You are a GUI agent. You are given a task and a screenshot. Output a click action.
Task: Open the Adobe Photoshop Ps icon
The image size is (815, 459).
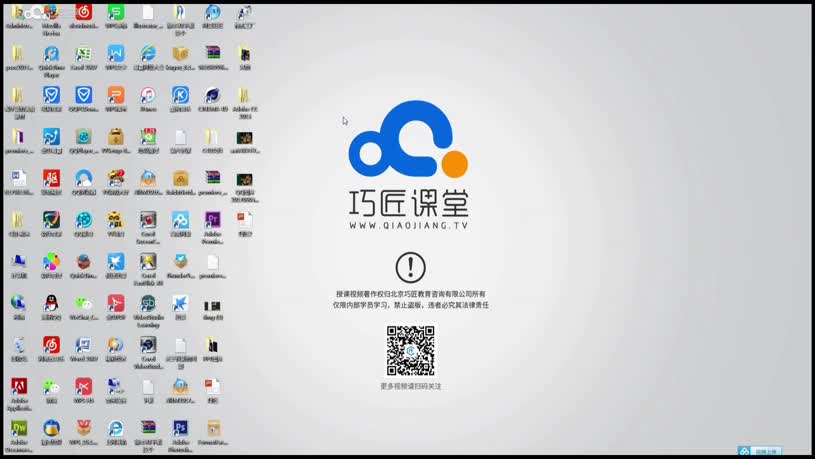(180, 428)
